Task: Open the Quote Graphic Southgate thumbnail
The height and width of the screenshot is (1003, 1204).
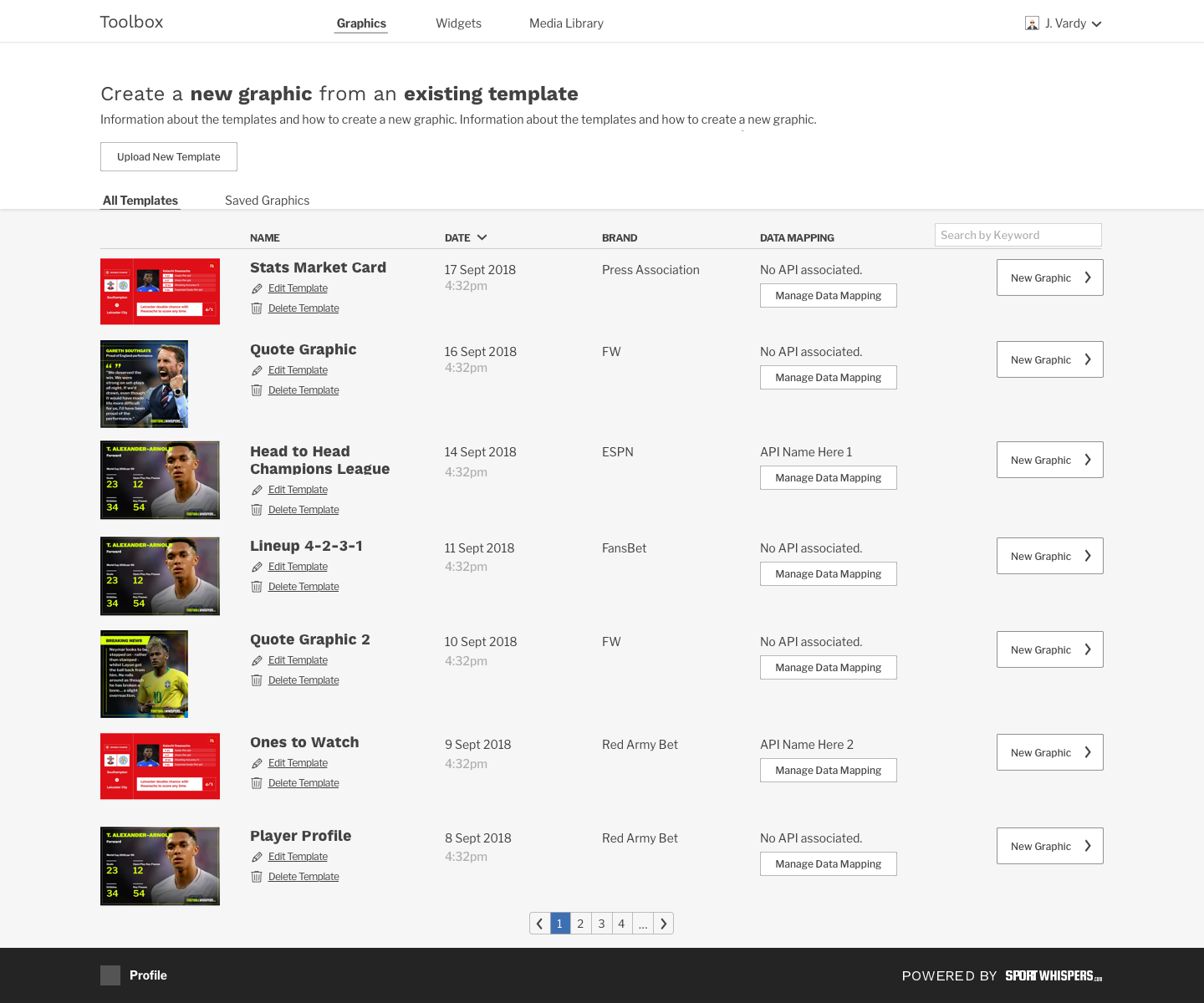Action: click(144, 384)
